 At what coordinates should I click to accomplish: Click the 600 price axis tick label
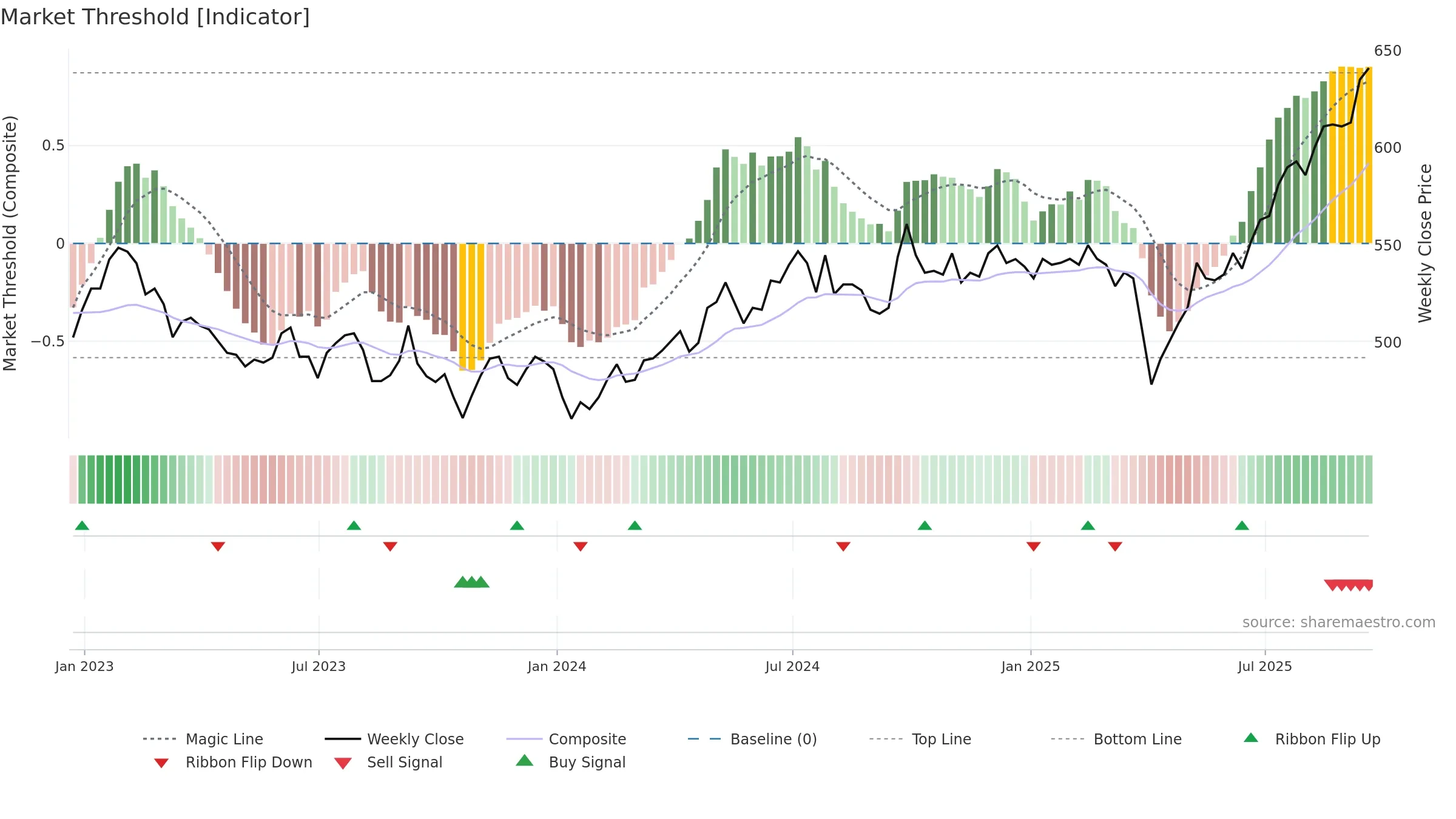[1387, 148]
